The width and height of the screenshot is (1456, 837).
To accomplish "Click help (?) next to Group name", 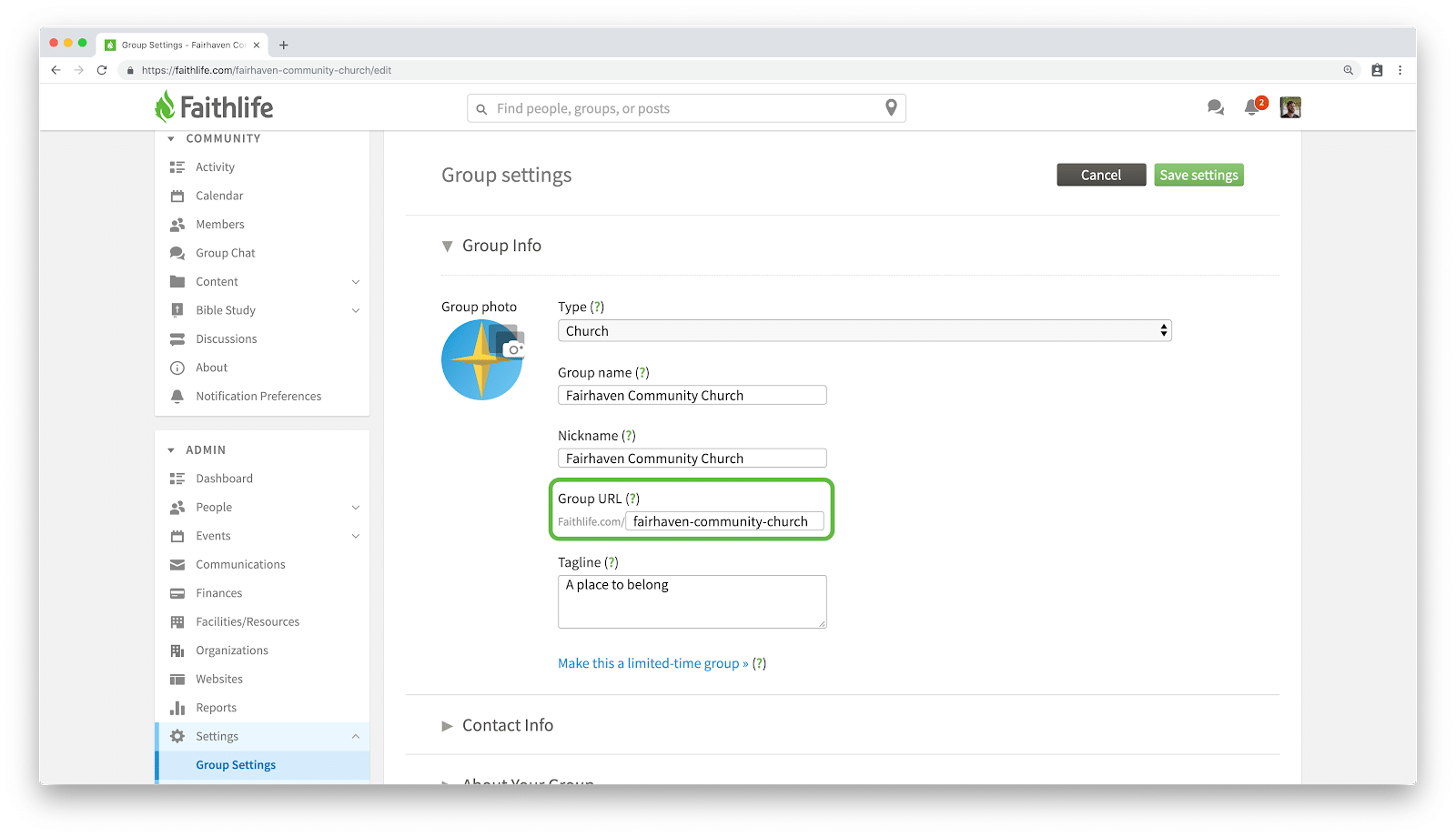I will coord(642,372).
